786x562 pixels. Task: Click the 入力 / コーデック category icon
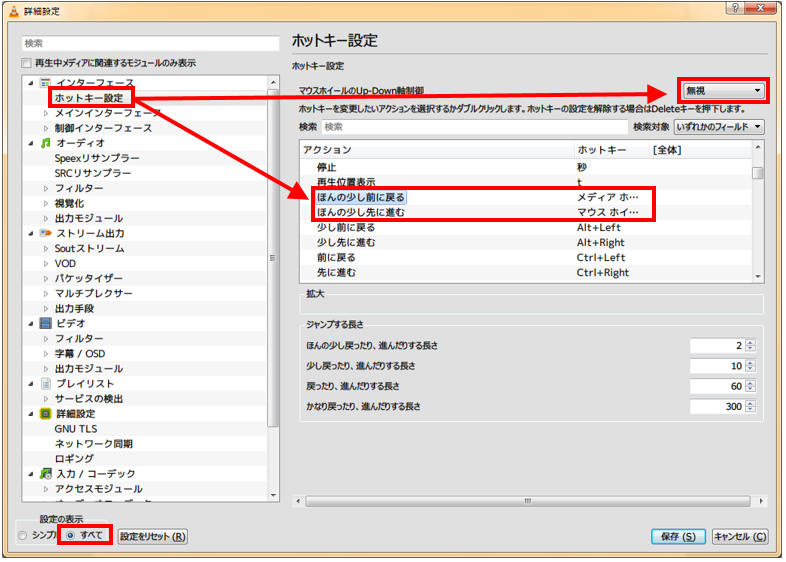coord(45,473)
